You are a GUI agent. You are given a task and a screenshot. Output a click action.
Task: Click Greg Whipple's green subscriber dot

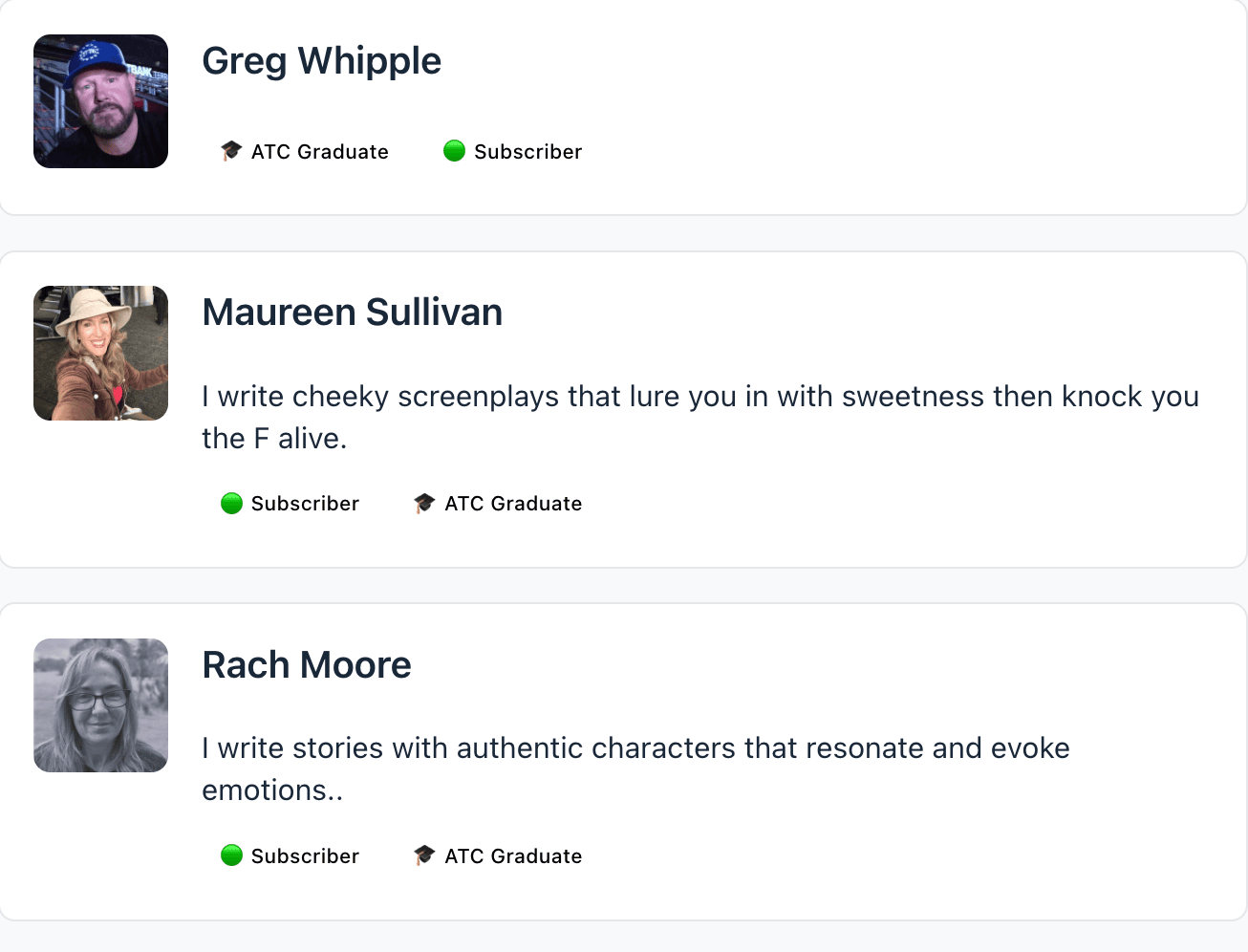[x=454, y=151]
